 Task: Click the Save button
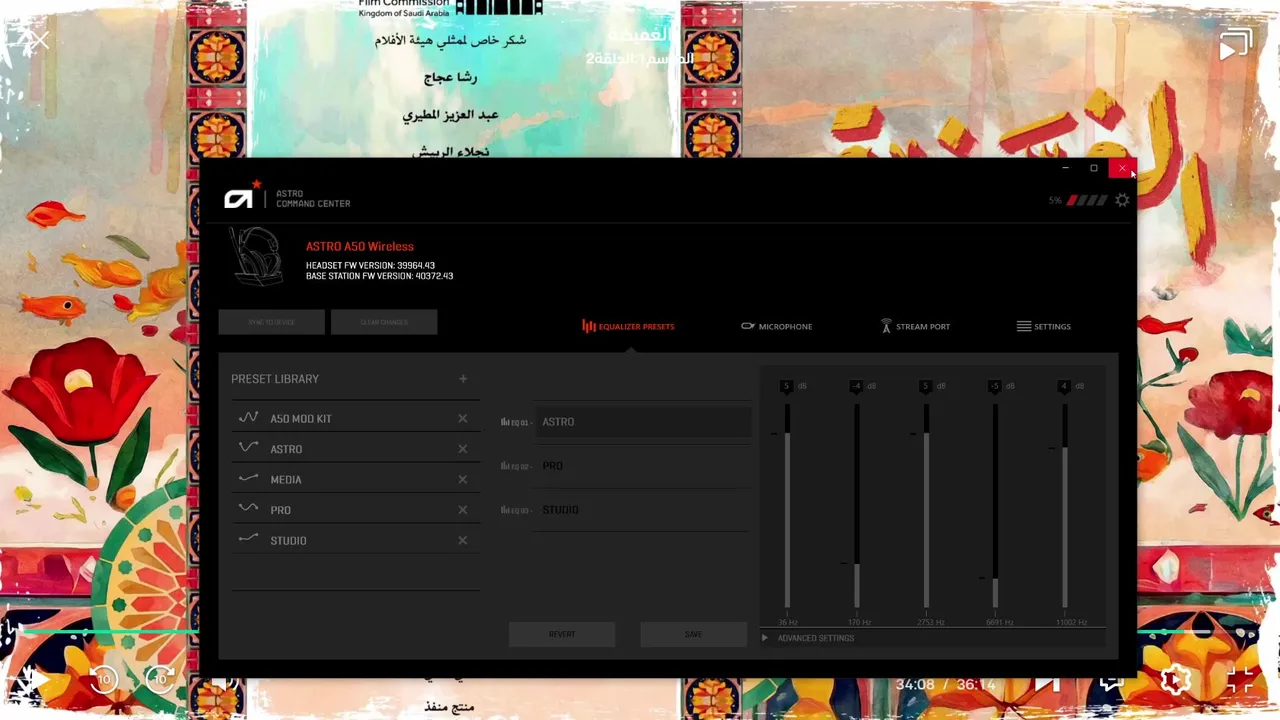(x=693, y=634)
